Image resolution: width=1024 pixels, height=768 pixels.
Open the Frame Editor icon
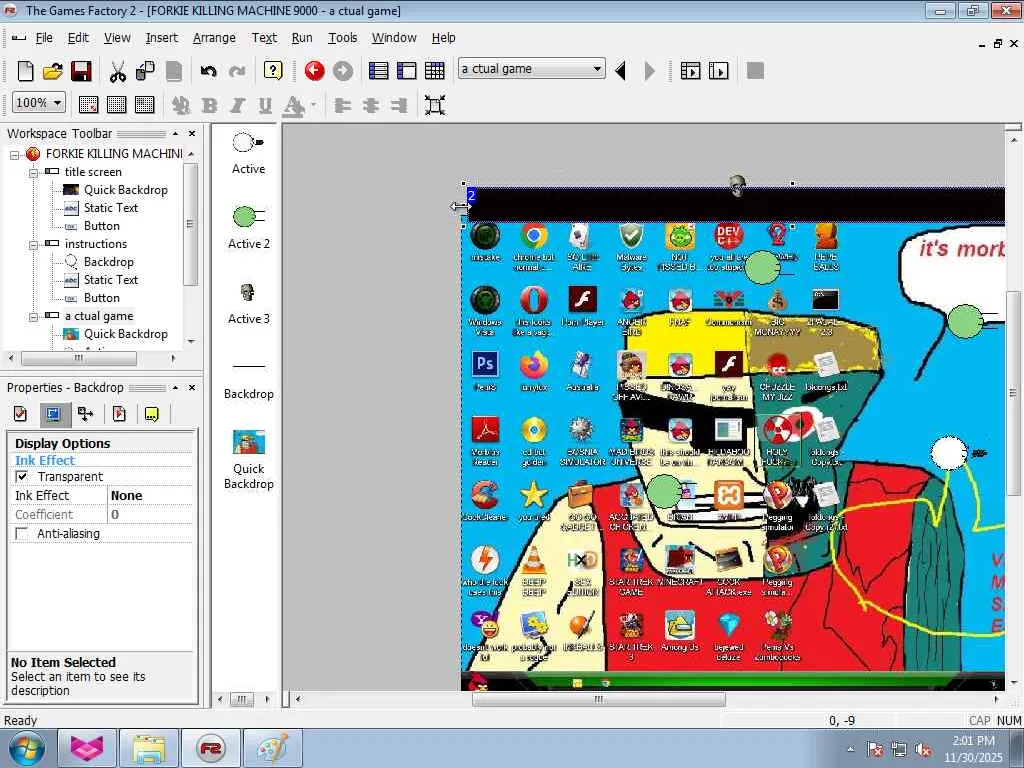tap(407, 71)
